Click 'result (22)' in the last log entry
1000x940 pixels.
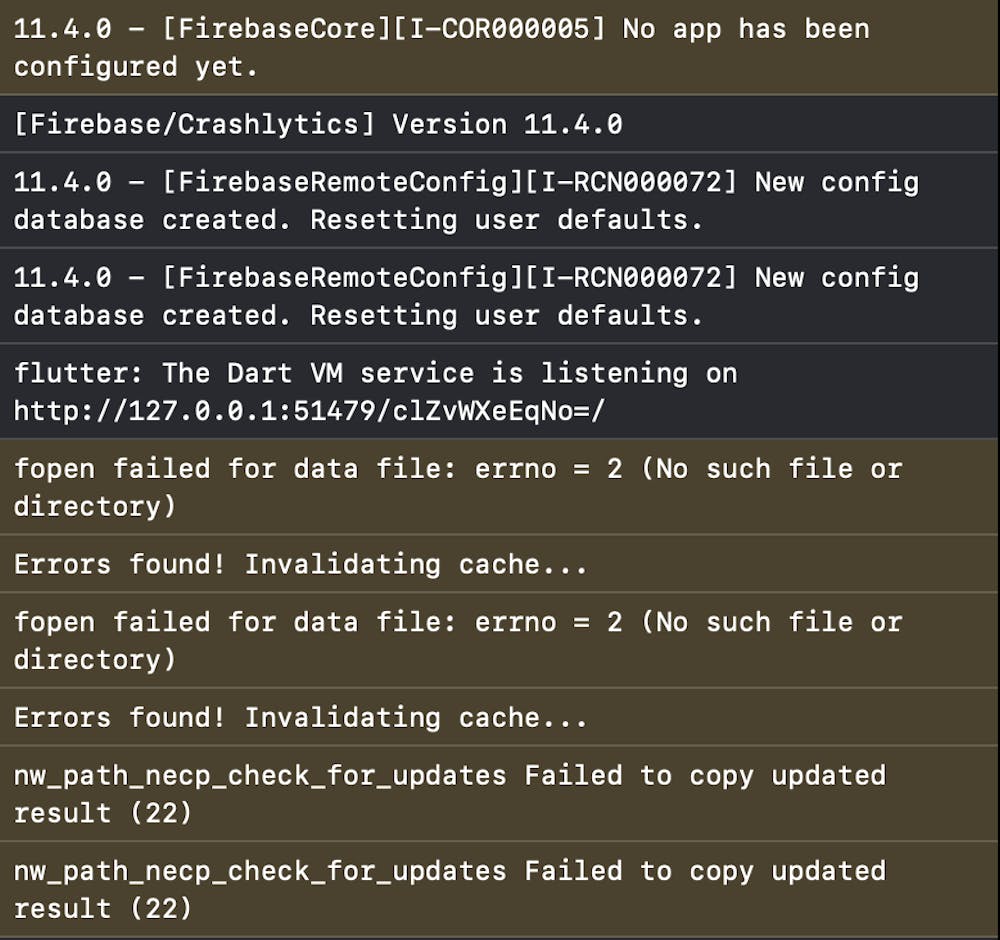click(103, 908)
